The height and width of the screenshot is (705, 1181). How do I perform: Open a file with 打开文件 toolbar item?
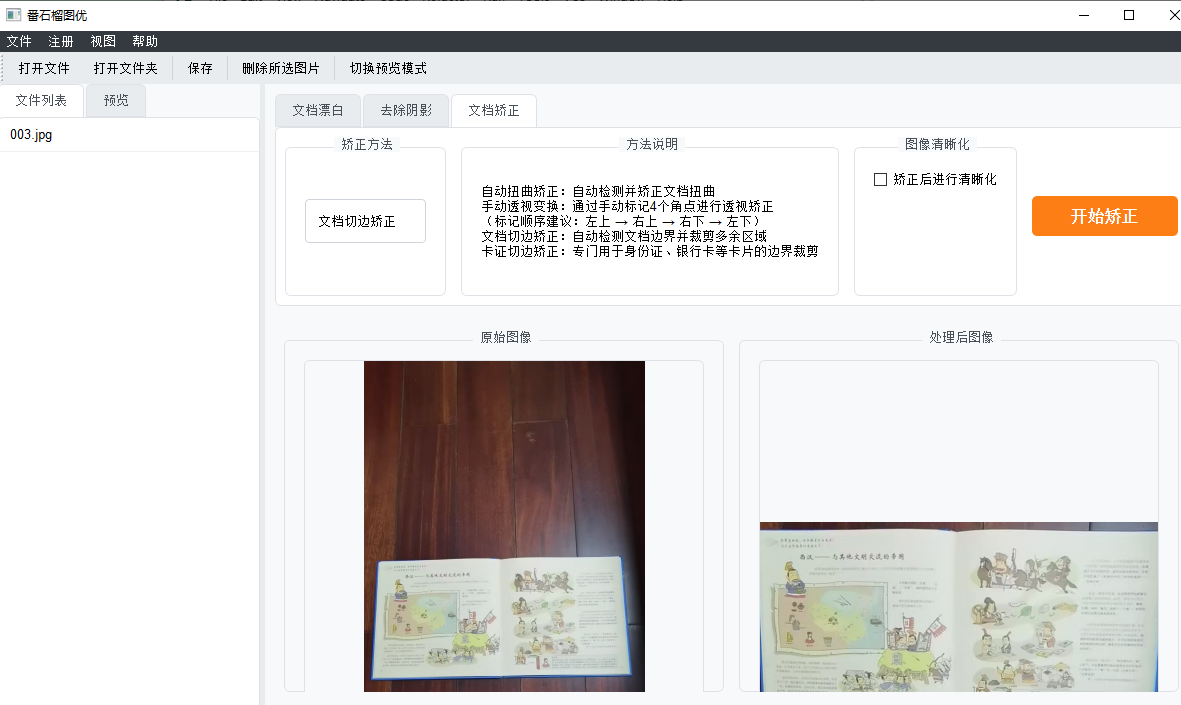(x=43, y=68)
